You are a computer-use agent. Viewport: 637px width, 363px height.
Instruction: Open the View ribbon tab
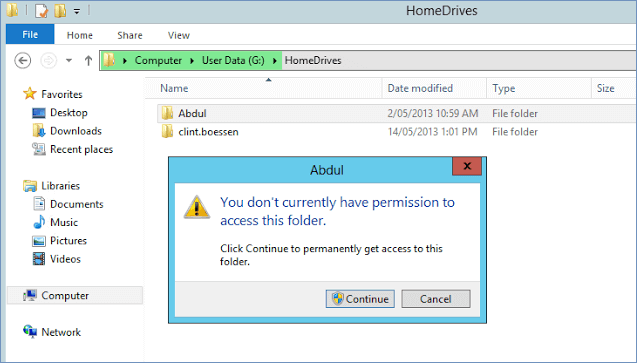click(x=179, y=35)
